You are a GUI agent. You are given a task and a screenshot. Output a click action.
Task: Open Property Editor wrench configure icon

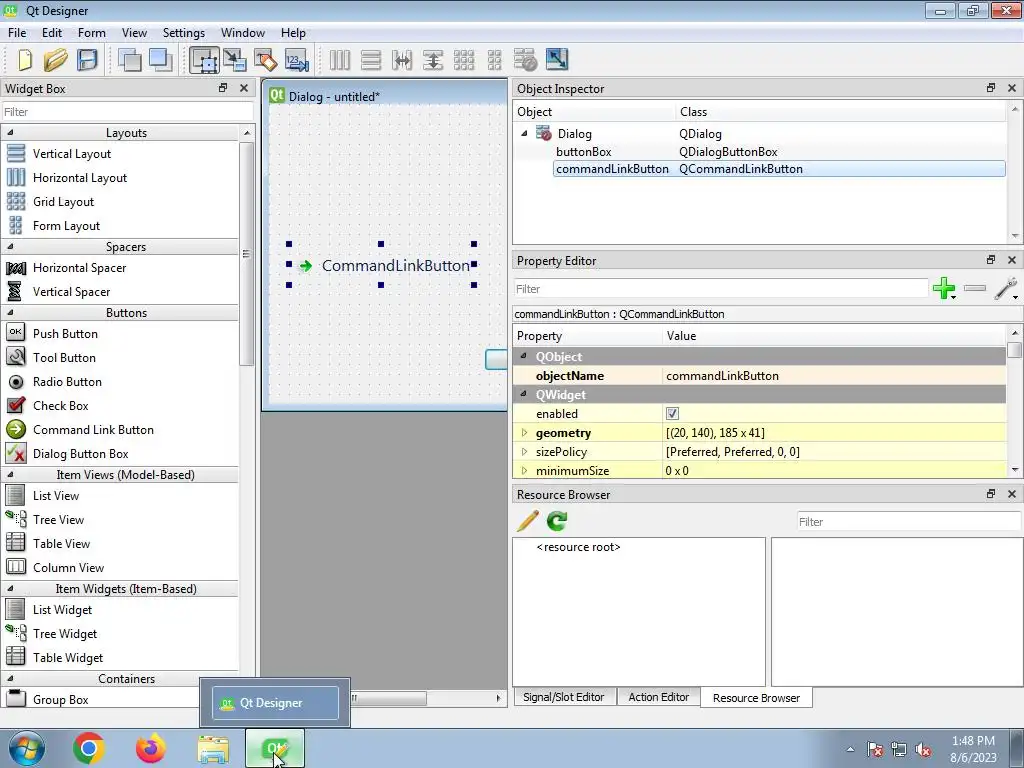click(x=1006, y=288)
